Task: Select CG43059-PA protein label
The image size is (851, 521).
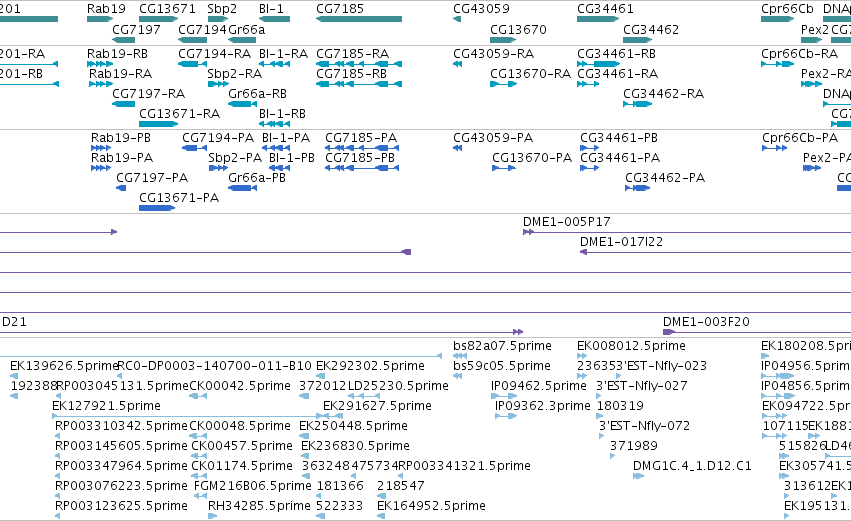Action: click(x=493, y=138)
